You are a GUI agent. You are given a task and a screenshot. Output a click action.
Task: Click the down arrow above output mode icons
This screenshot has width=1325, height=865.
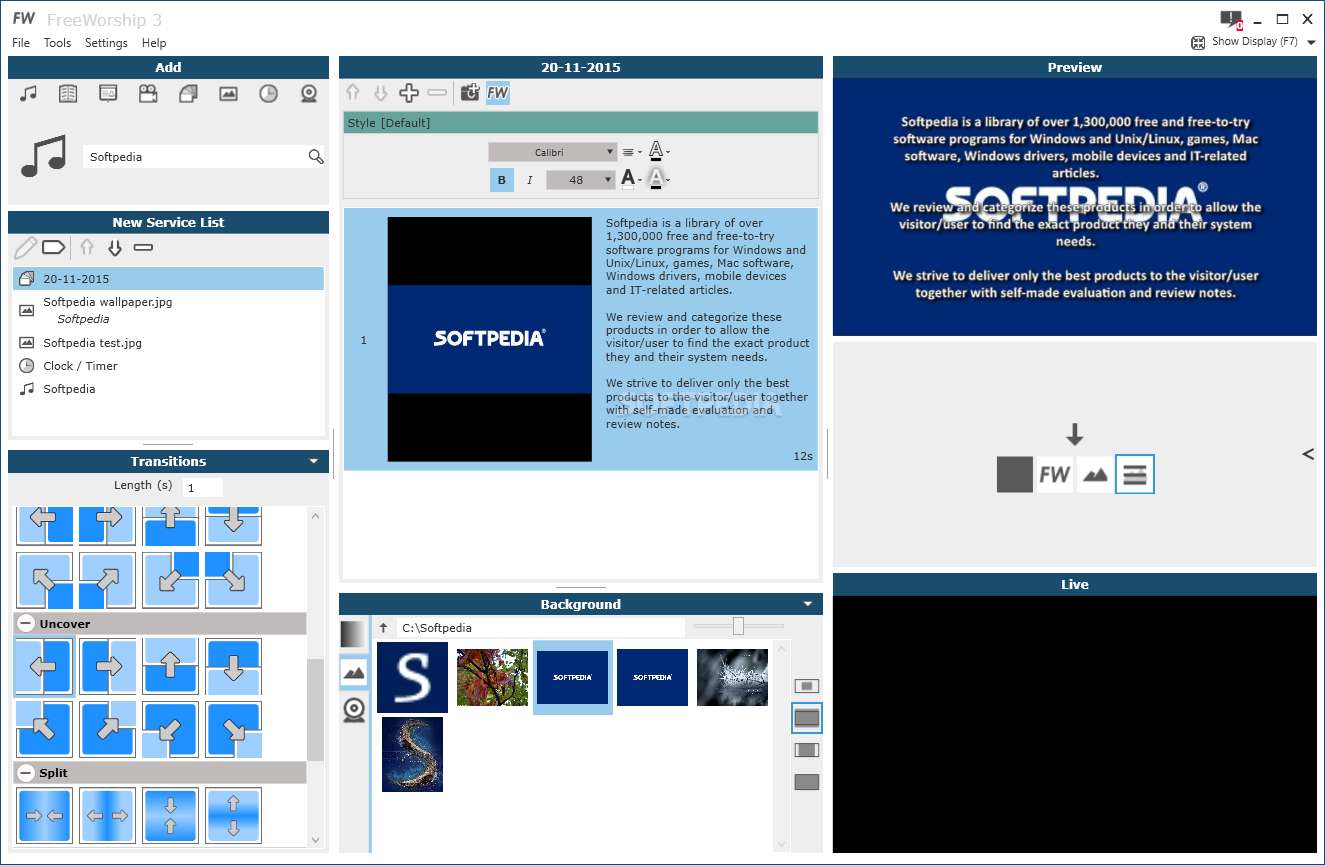[1075, 434]
